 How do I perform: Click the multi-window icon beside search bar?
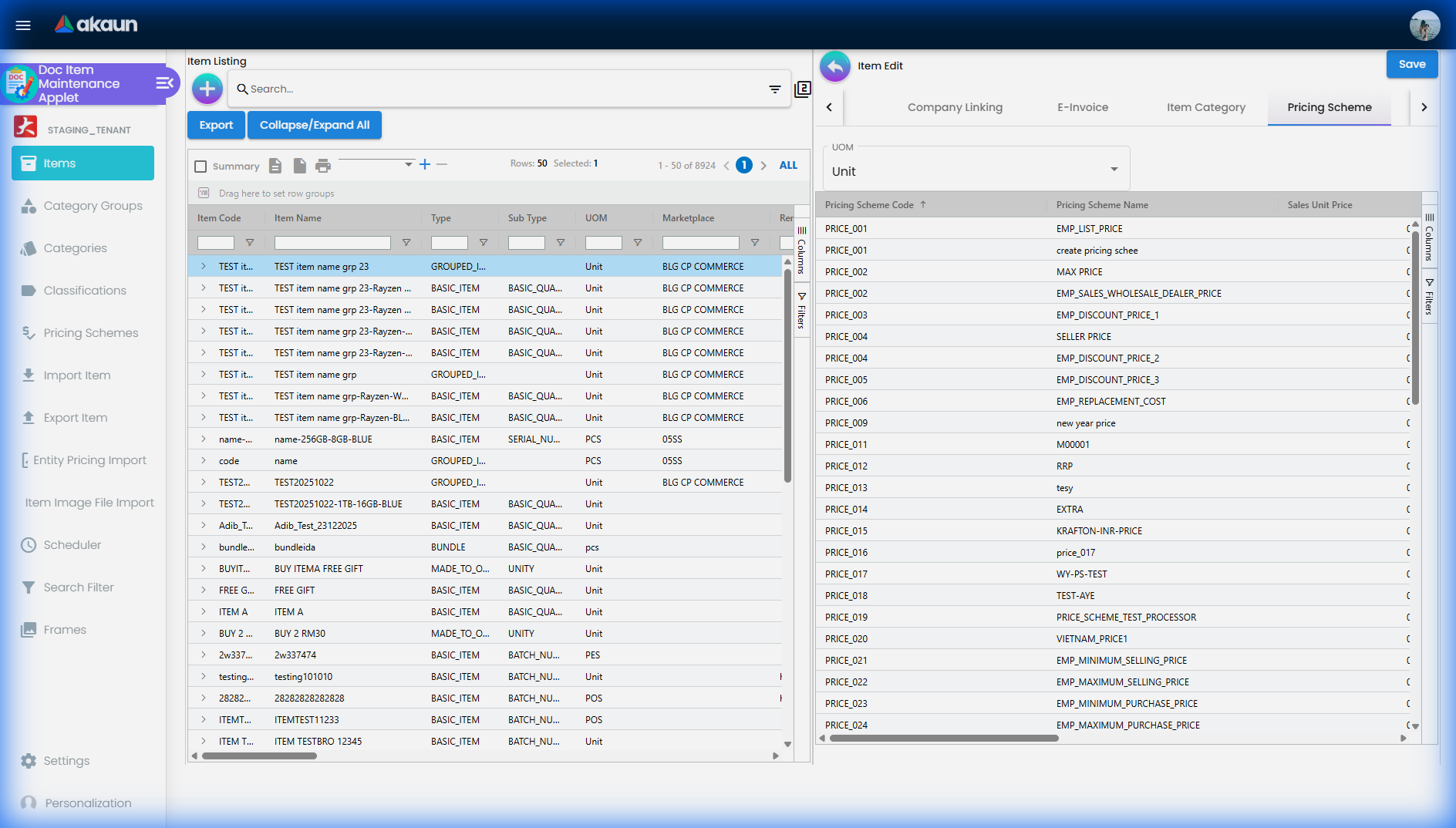click(x=803, y=89)
